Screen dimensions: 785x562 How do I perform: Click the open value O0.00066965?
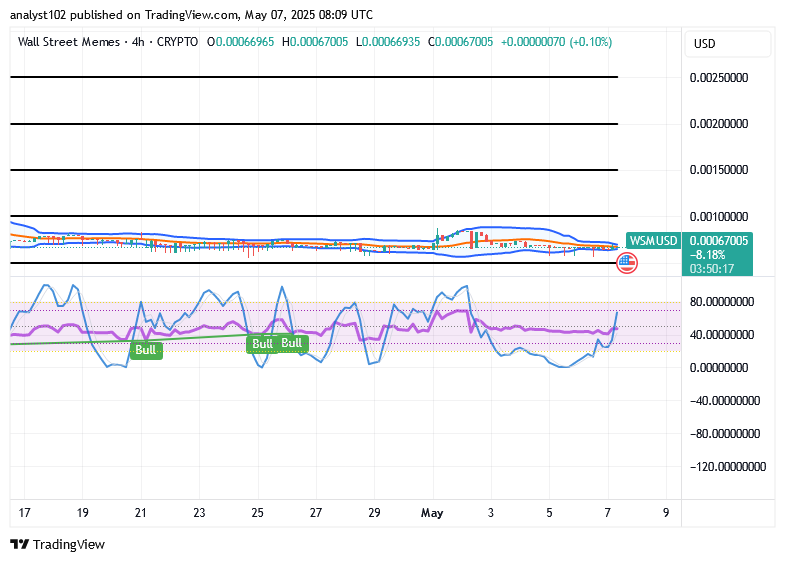point(240,42)
